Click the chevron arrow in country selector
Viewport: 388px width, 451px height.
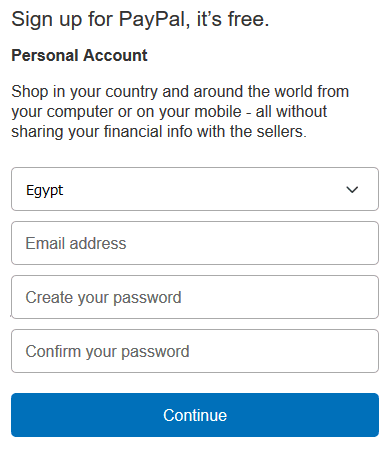point(352,190)
